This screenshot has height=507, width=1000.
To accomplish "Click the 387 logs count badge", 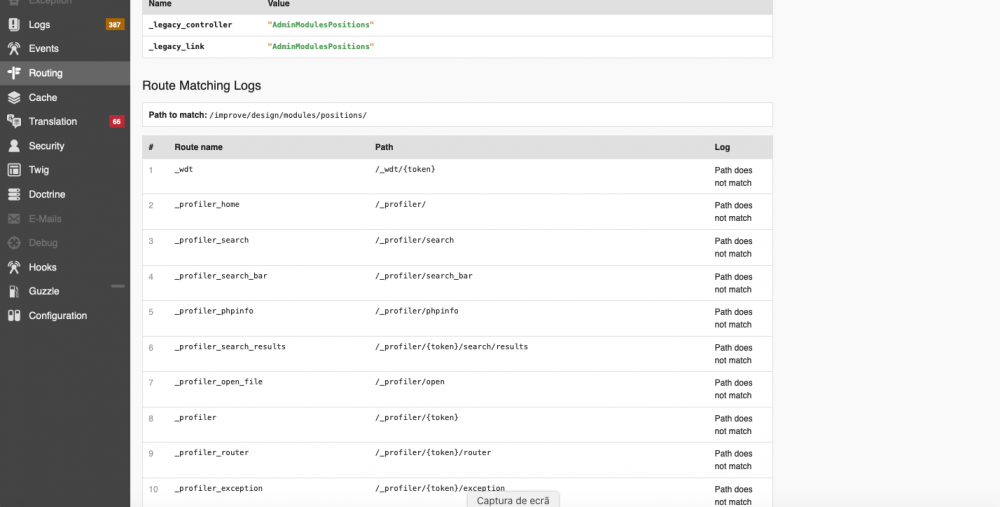I will tap(115, 24).
